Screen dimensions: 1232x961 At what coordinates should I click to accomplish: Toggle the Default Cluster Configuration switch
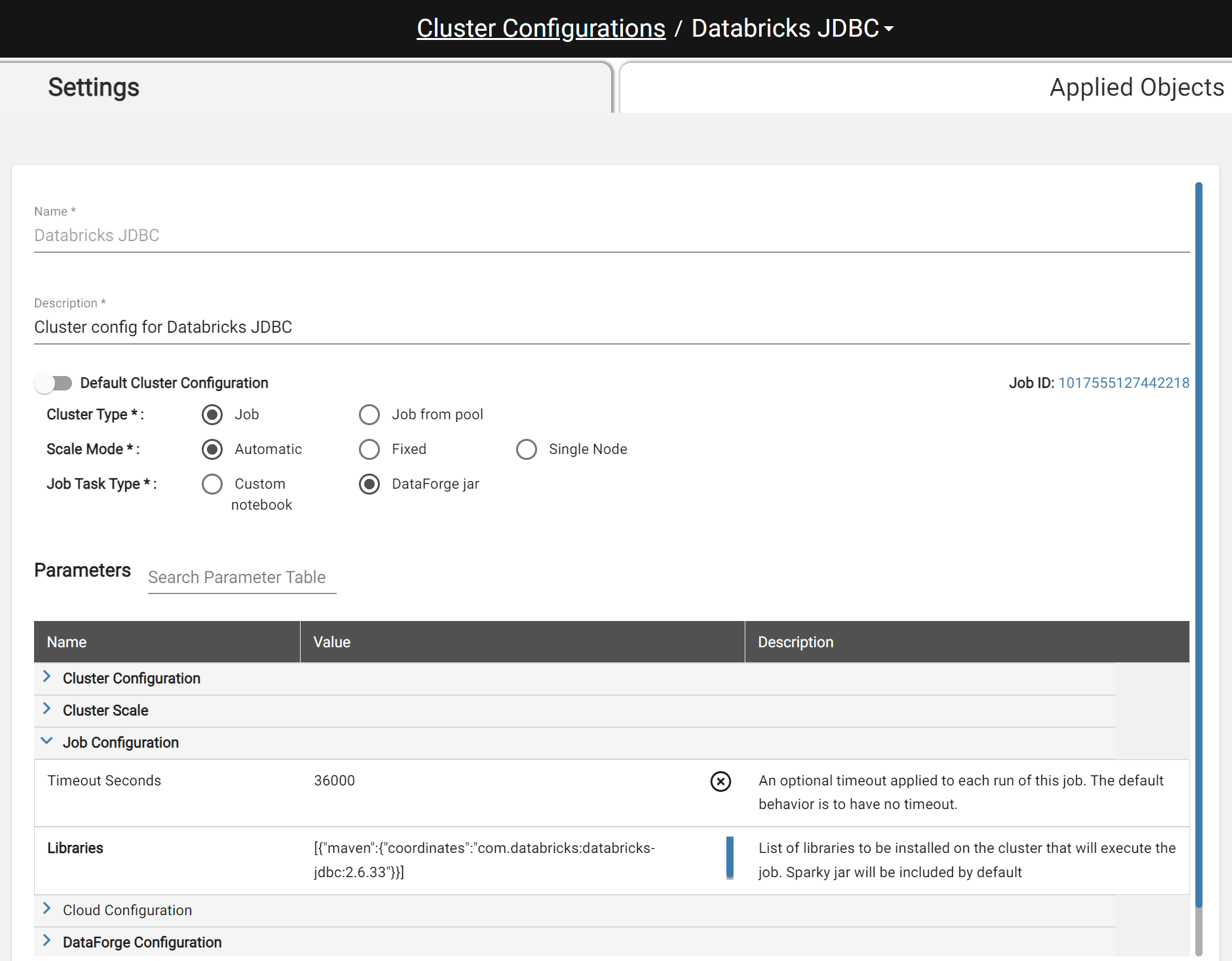point(54,383)
